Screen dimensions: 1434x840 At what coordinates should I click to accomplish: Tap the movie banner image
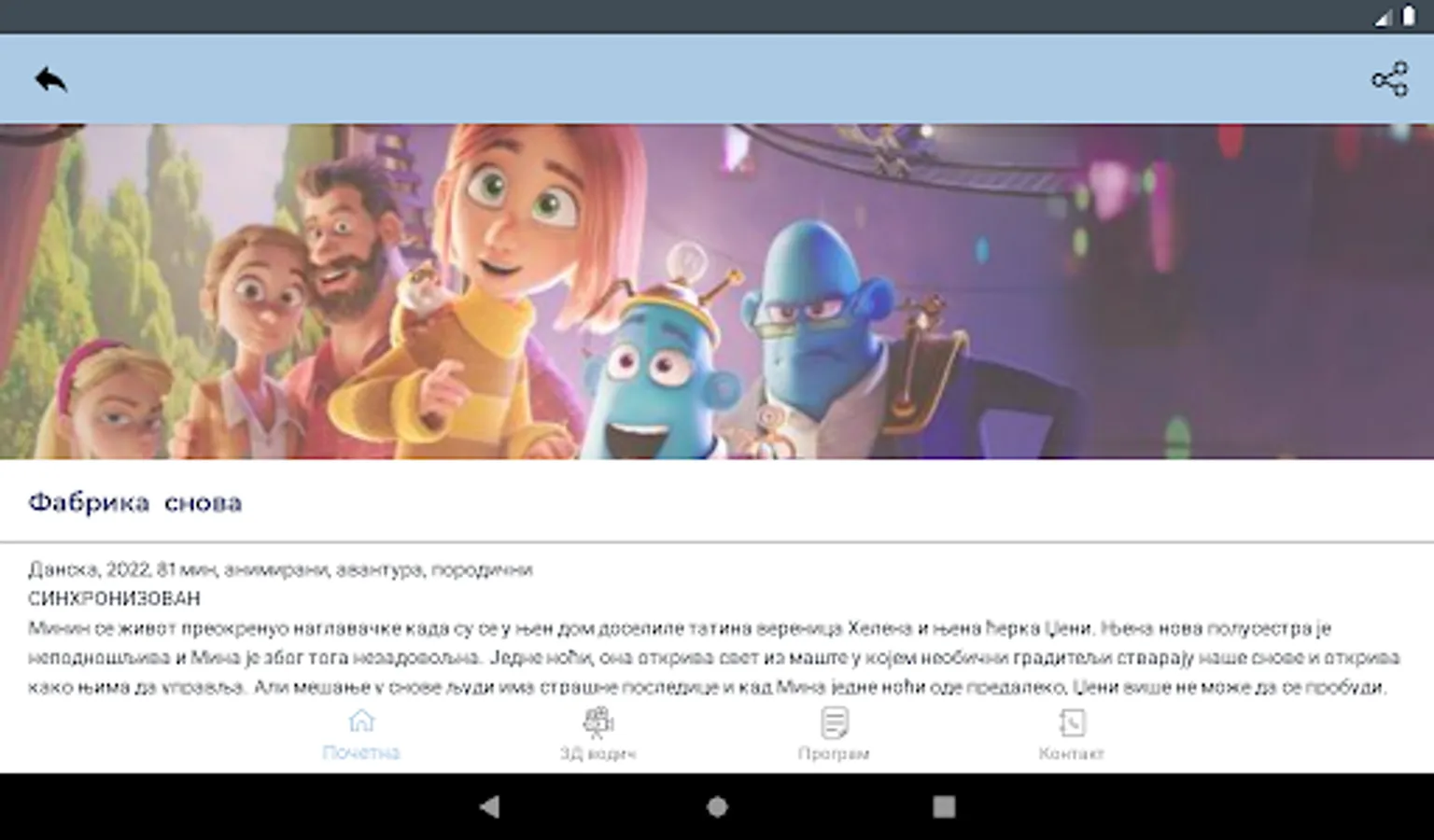717,291
